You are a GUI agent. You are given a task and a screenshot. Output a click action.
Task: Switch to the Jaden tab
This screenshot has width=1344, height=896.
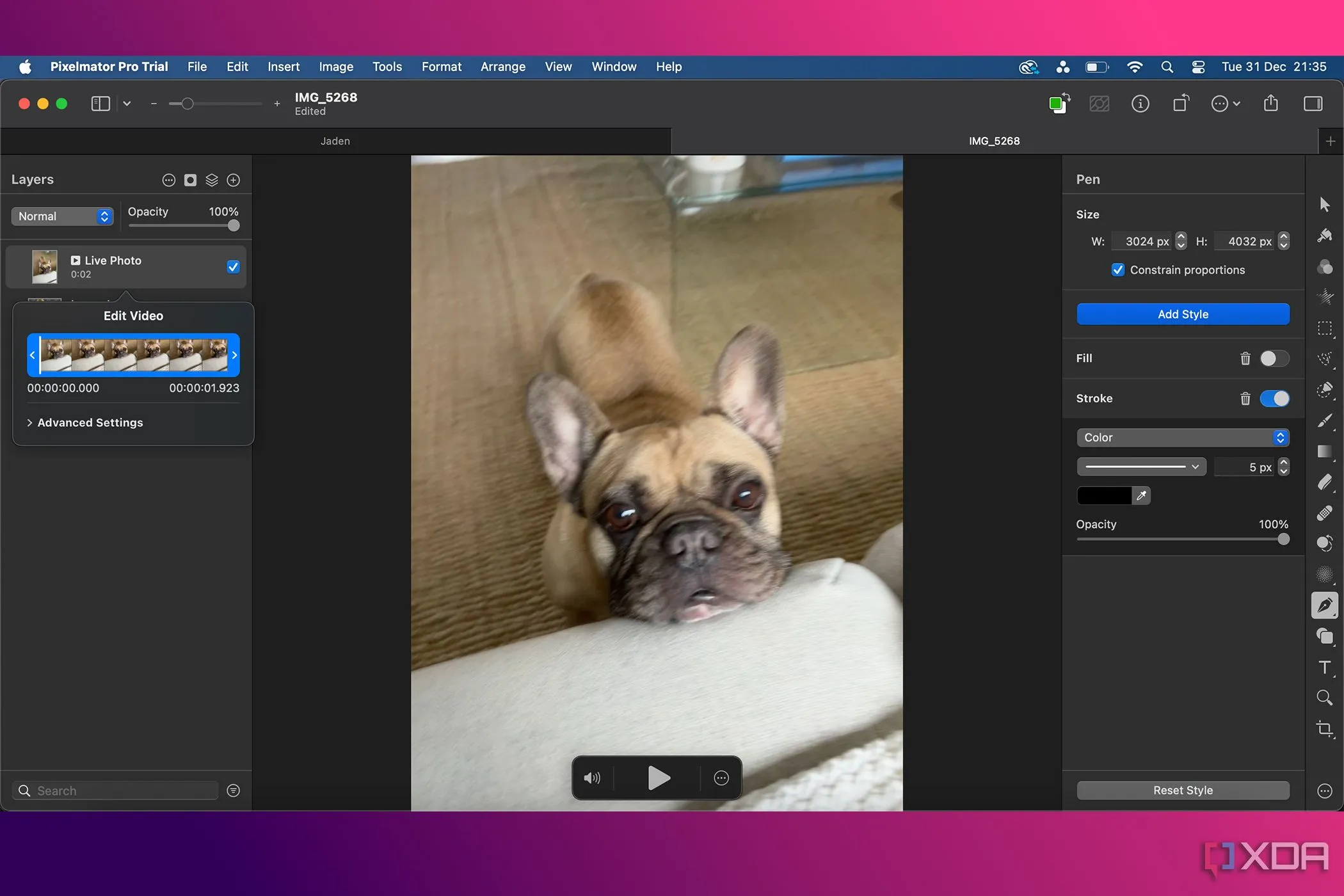point(335,141)
